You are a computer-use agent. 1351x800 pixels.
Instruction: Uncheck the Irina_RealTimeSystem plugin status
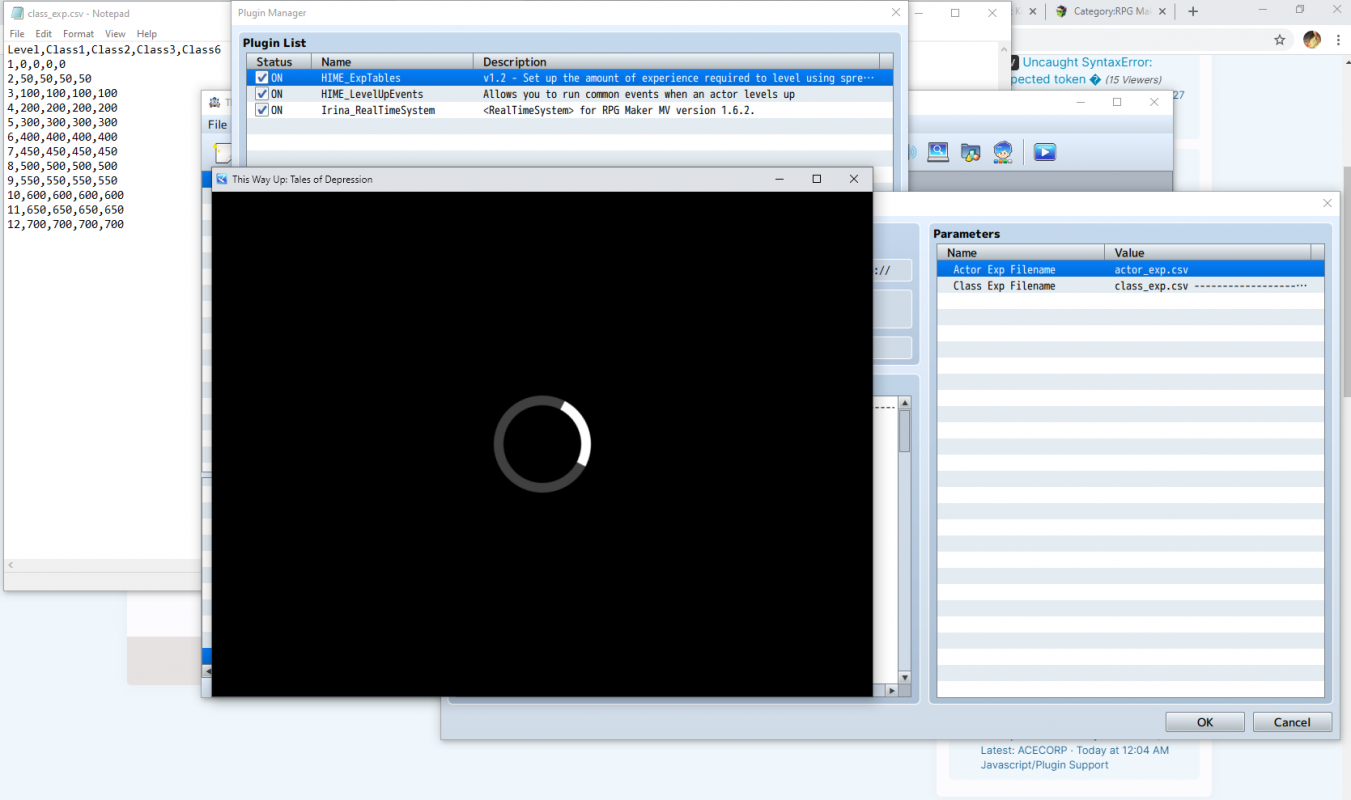(262, 110)
